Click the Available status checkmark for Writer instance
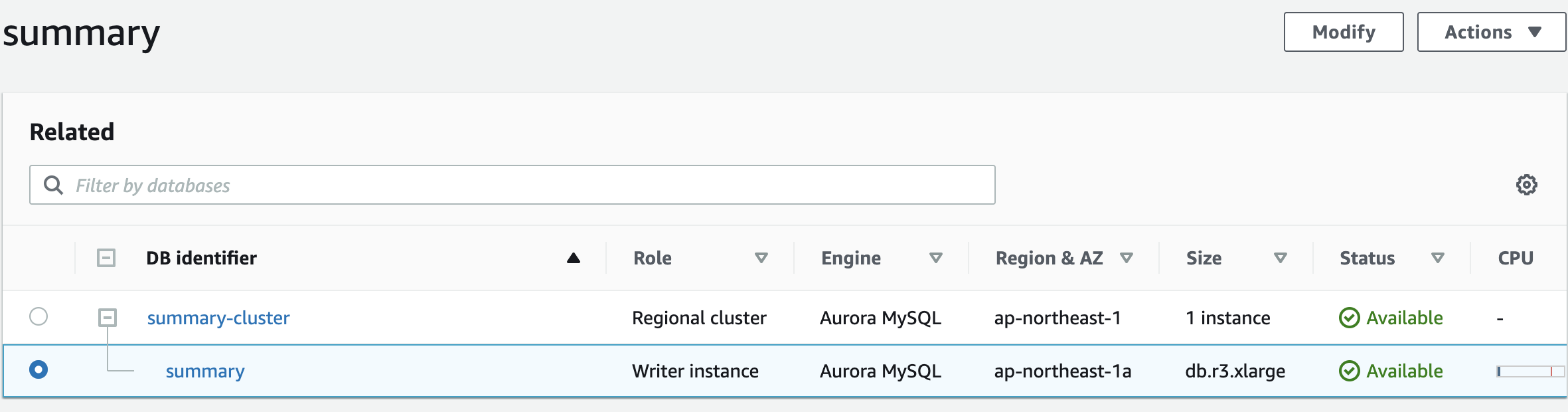The height and width of the screenshot is (412, 1568). pos(1349,371)
